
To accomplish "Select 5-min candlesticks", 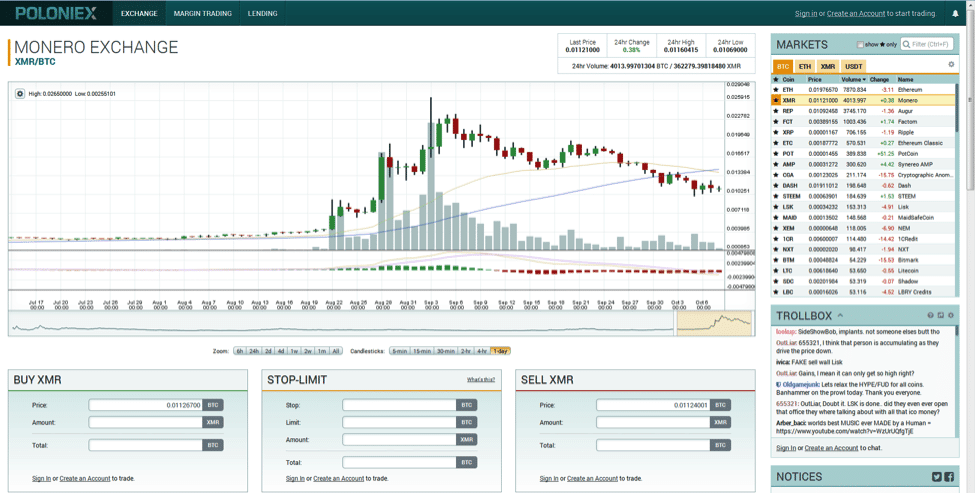I will click(x=399, y=351).
